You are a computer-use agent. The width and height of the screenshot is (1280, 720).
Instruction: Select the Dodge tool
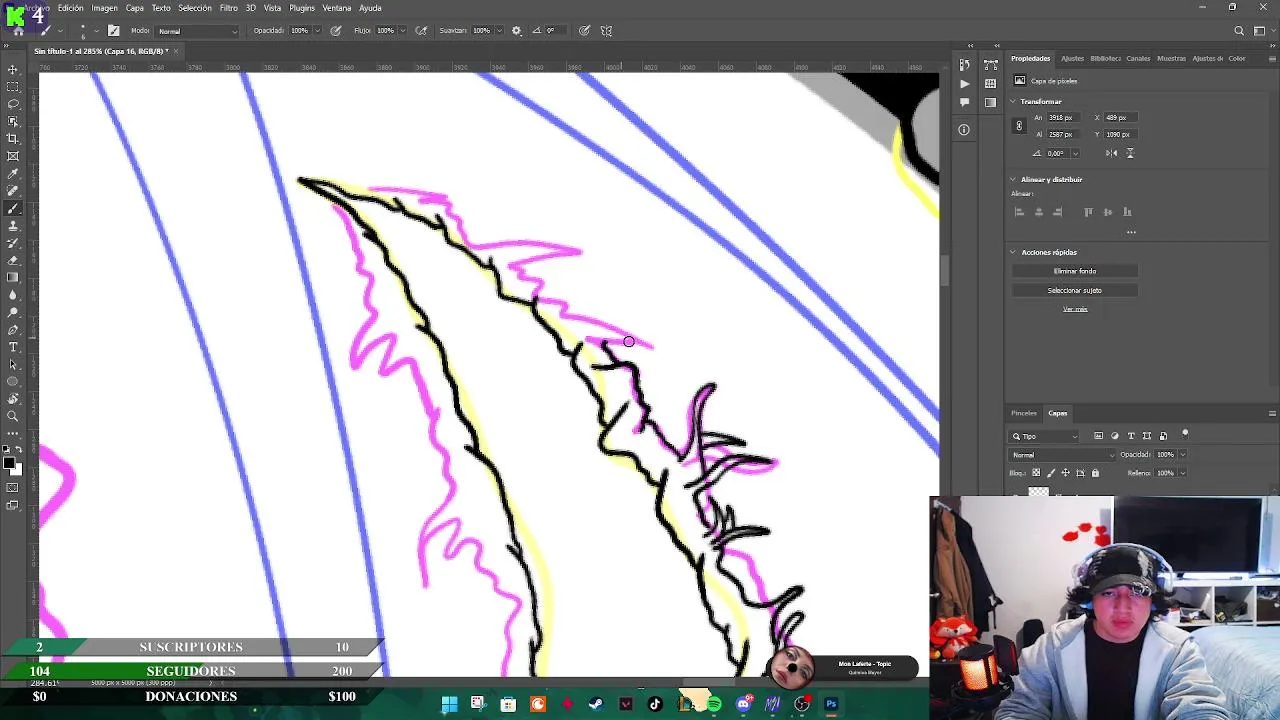coord(13,312)
